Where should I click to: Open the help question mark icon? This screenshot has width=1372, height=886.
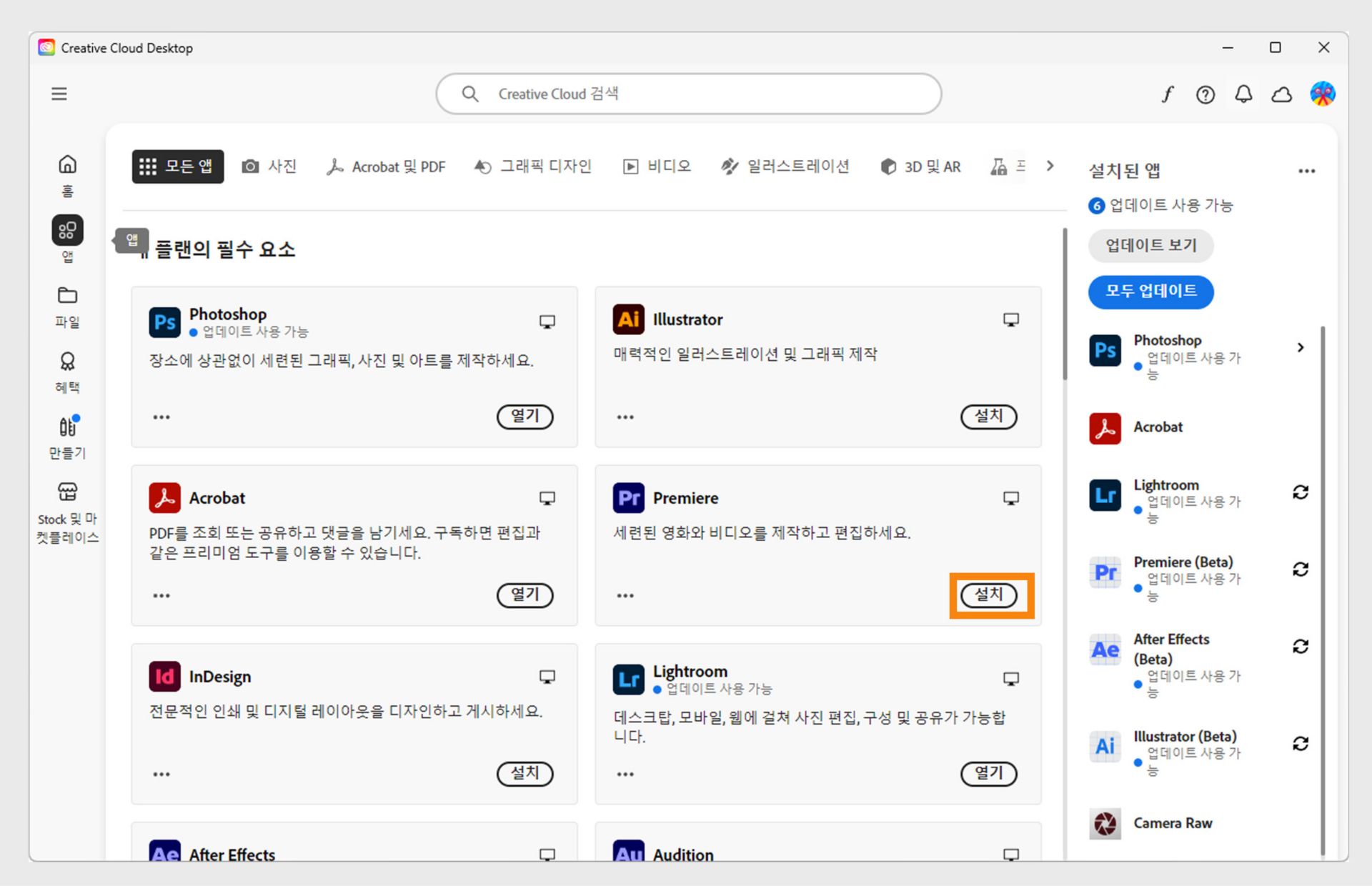pyautogui.click(x=1206, y=94)
